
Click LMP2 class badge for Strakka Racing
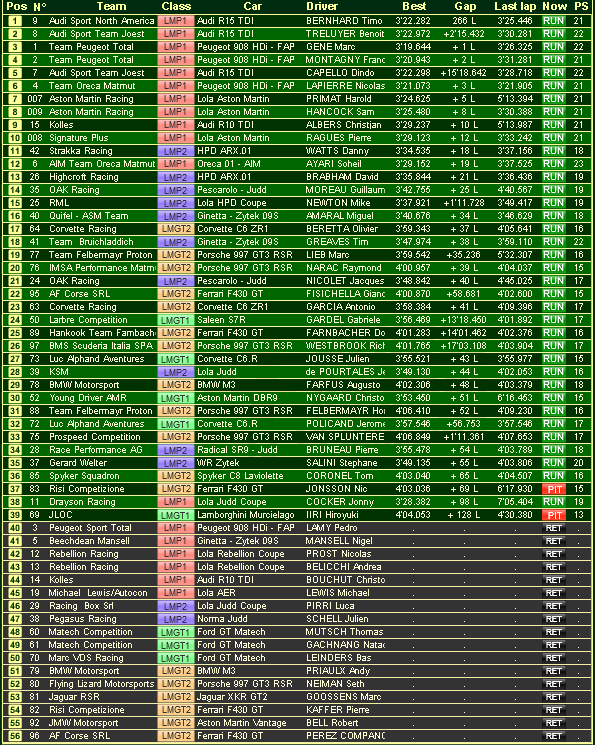pyautogui.click(x=176, y=151)
